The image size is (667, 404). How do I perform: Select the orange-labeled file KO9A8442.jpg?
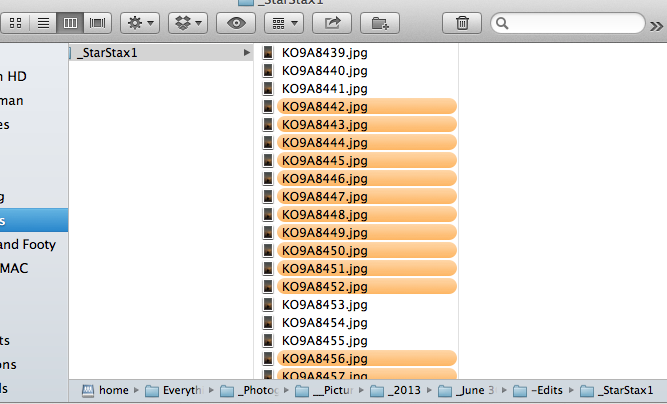click(x=324, y=106)
